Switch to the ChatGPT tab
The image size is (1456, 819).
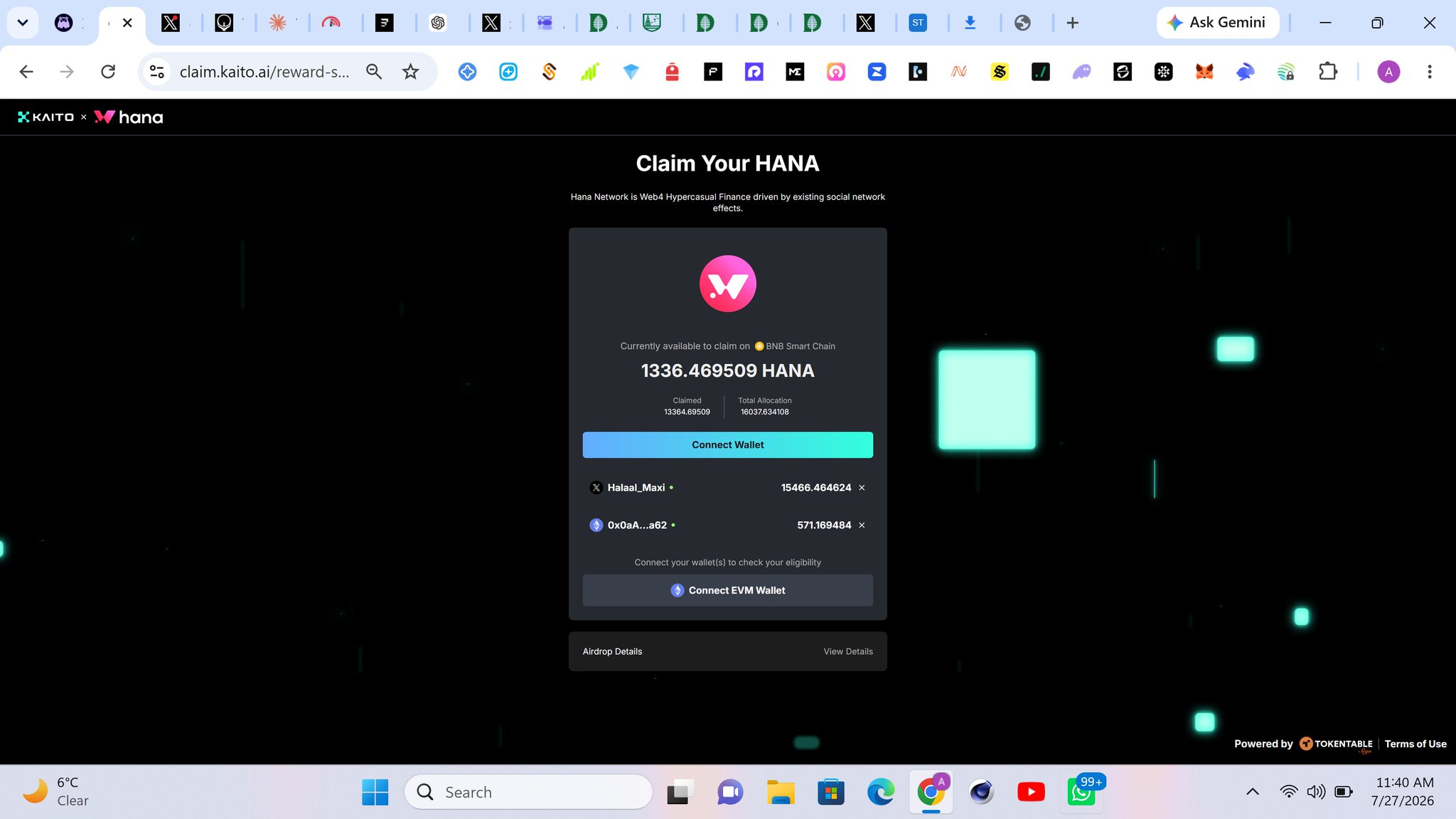point(438,23)
